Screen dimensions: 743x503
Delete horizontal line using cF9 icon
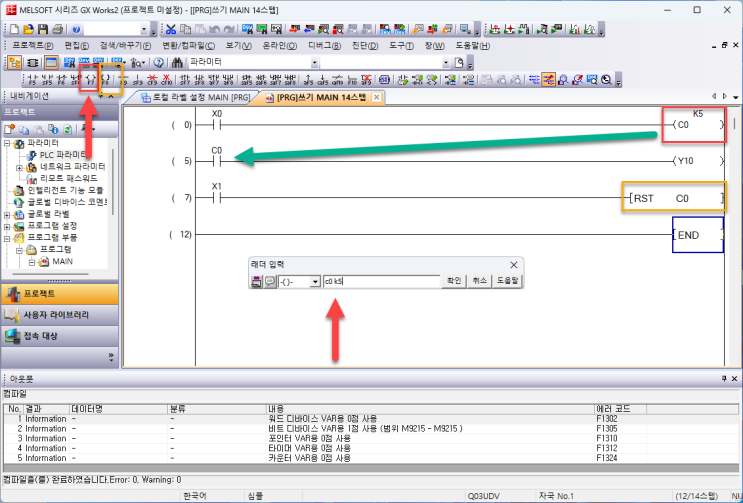[152, 80]
